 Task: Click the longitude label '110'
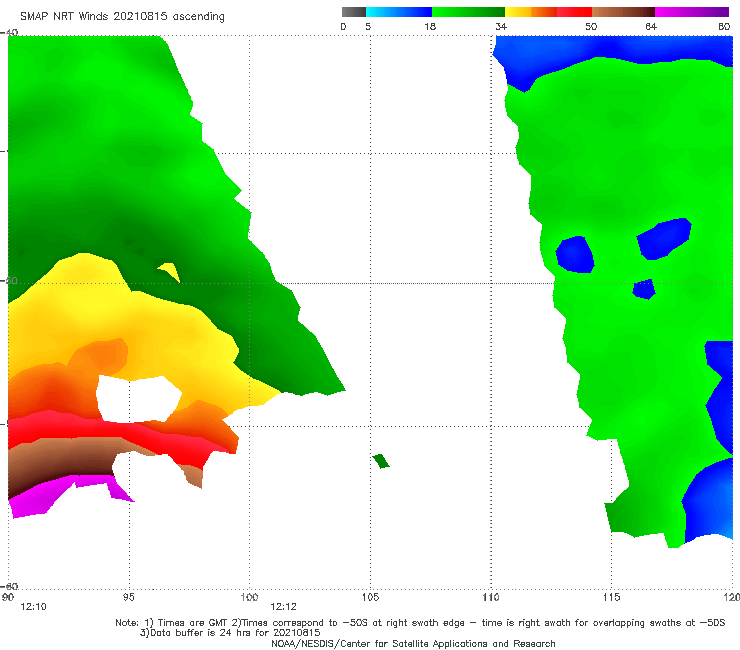click(x=491, y=598)
